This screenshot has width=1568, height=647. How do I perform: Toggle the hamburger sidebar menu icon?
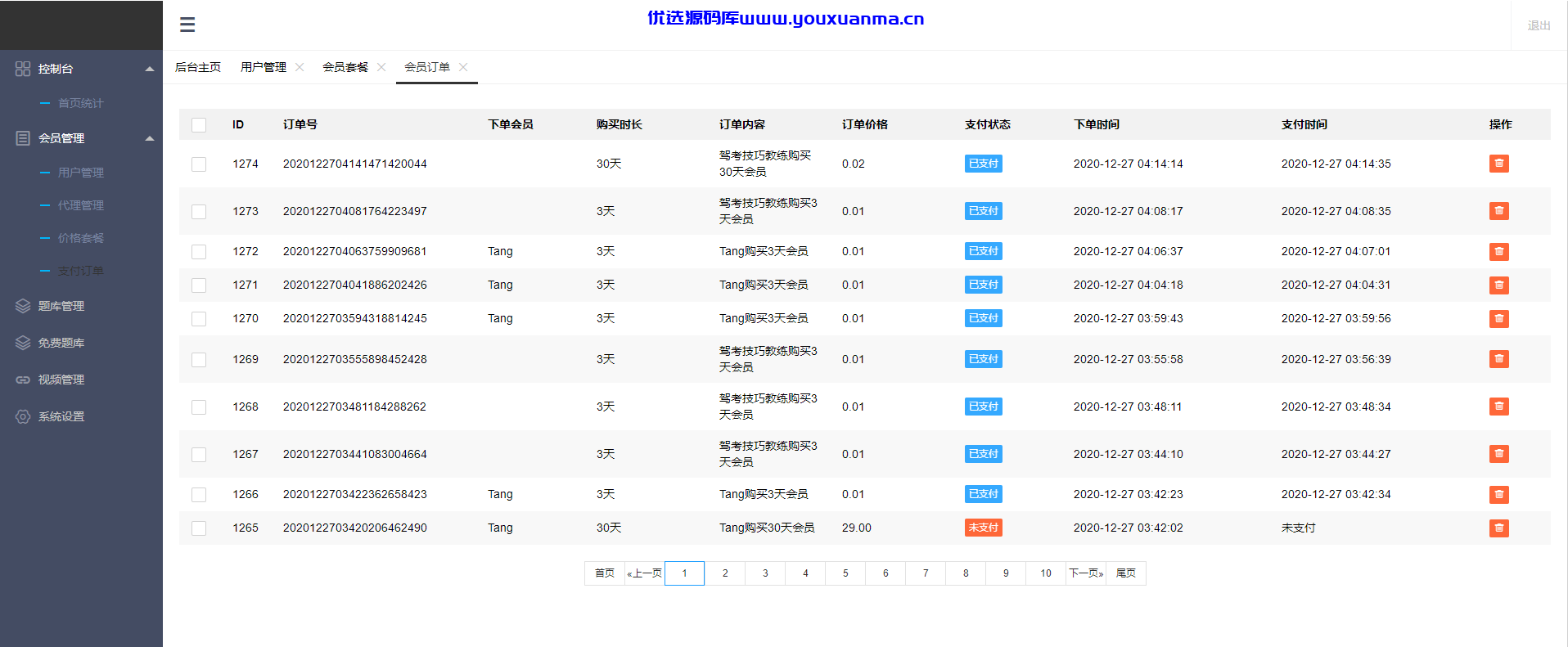[x=187, y=25]
